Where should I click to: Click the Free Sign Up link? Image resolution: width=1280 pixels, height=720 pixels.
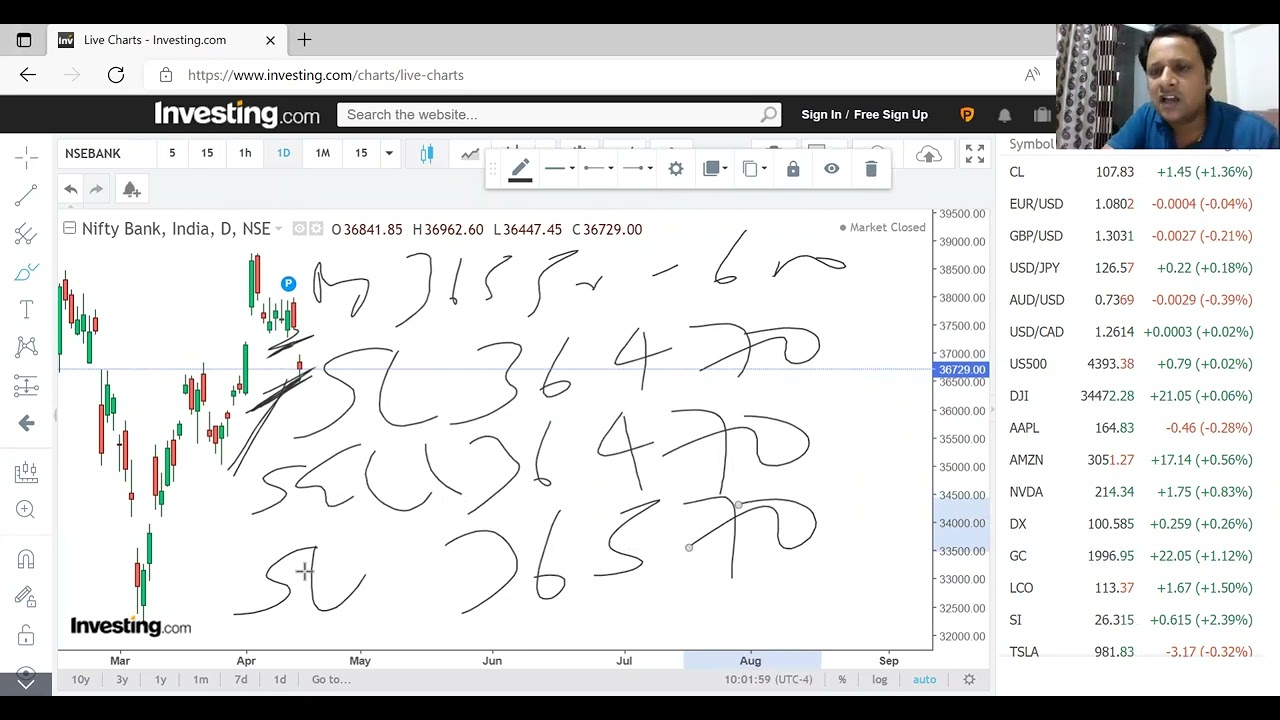tap(891, 115)
